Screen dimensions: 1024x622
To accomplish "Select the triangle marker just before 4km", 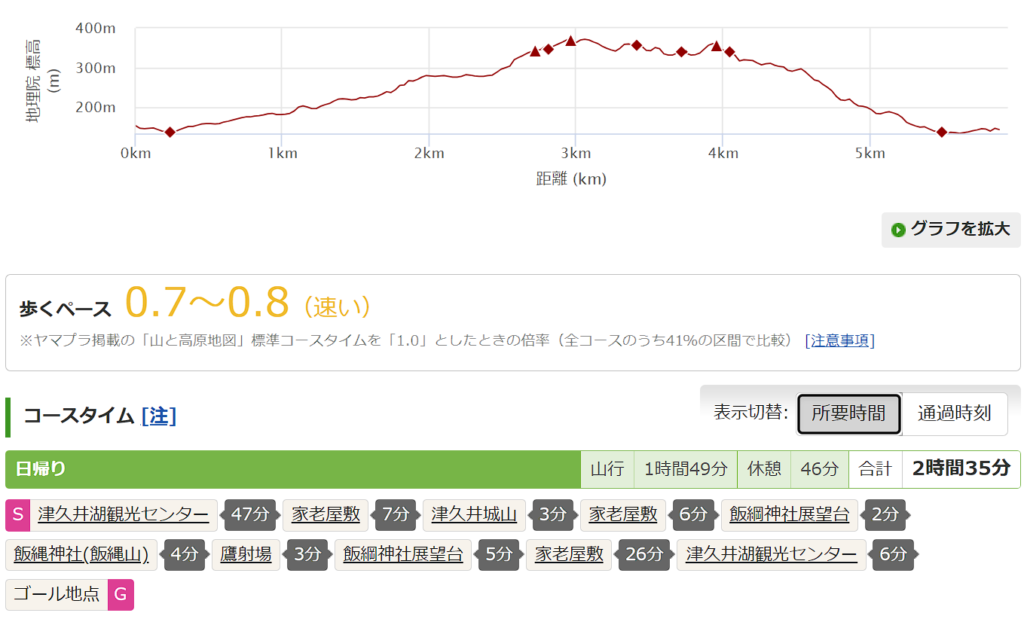I will tap(716, 46).
